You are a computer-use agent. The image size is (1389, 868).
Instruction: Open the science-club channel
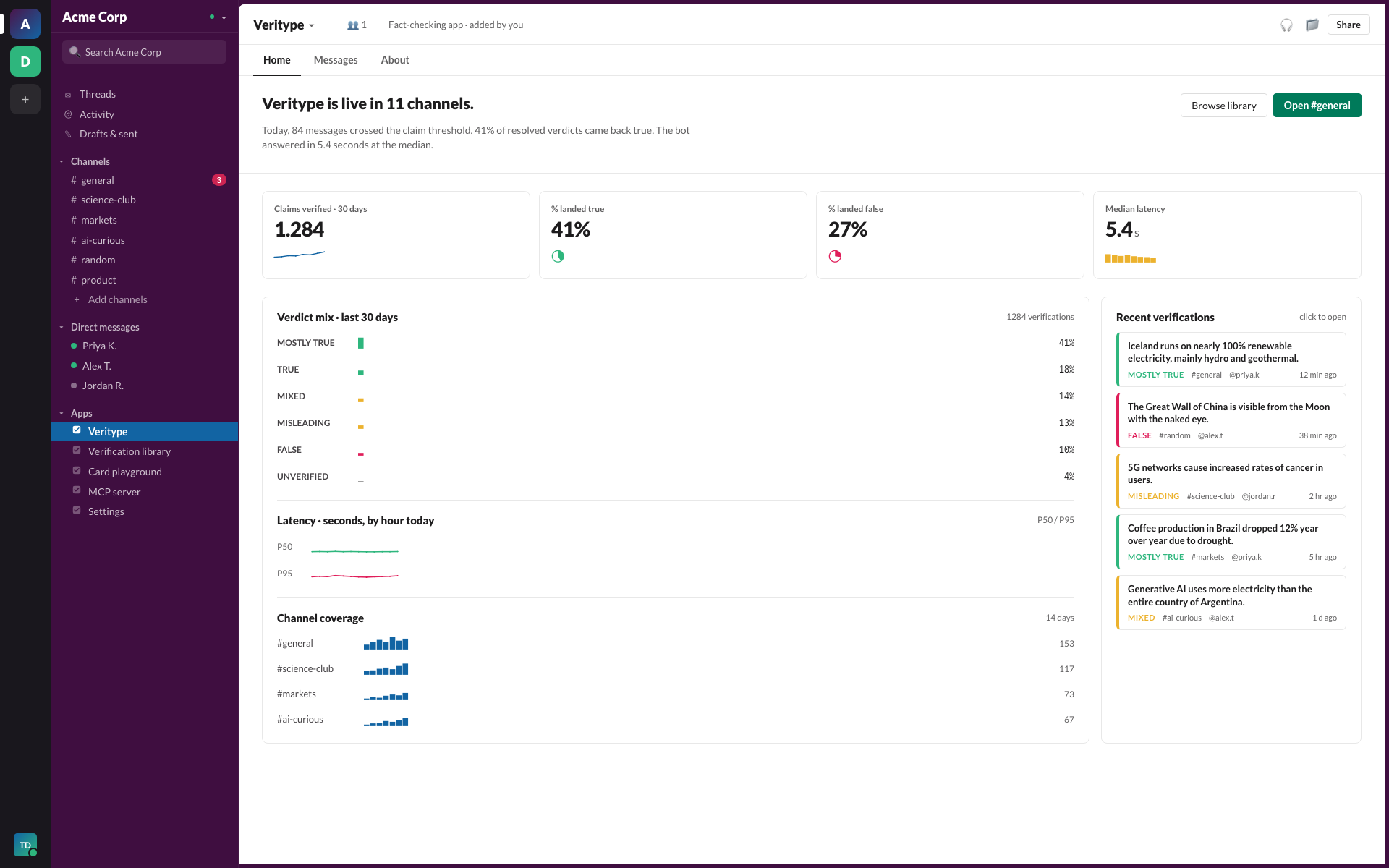point(145,200)
